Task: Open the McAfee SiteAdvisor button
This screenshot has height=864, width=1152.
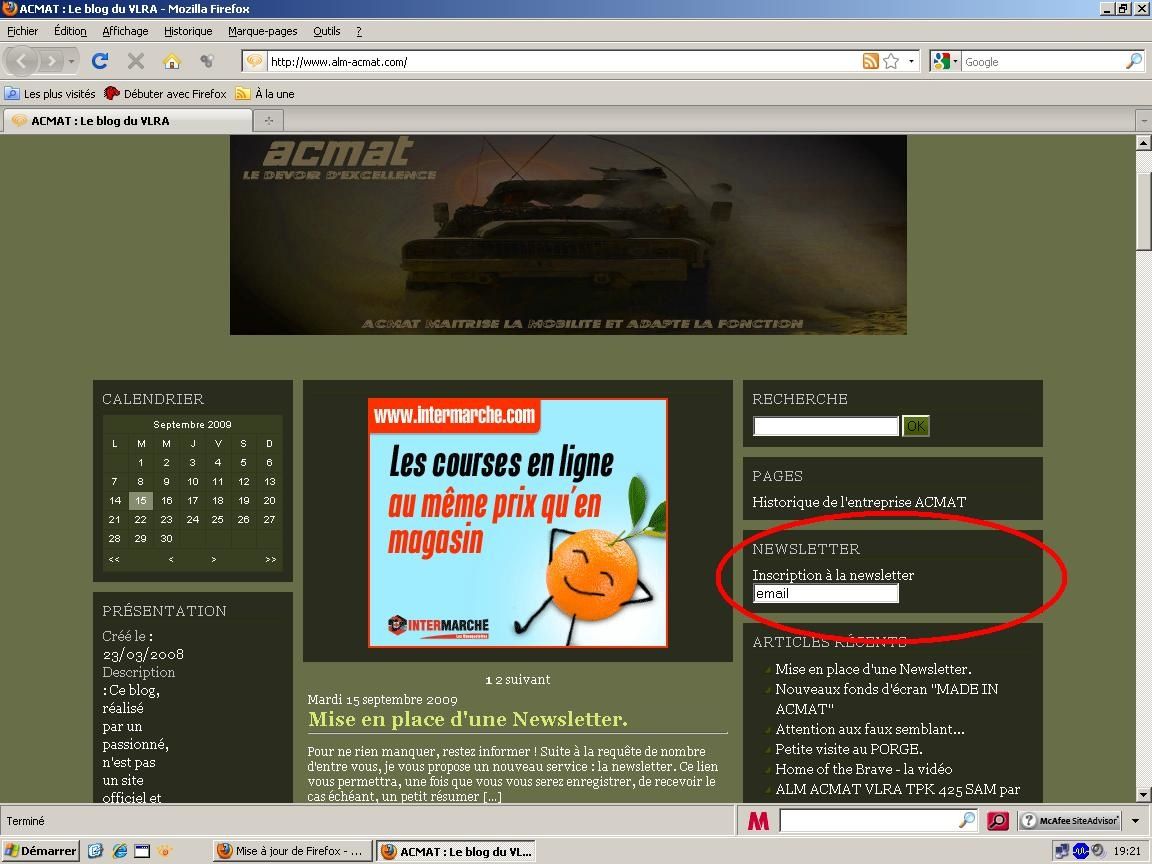Action: click(1071, 821)
